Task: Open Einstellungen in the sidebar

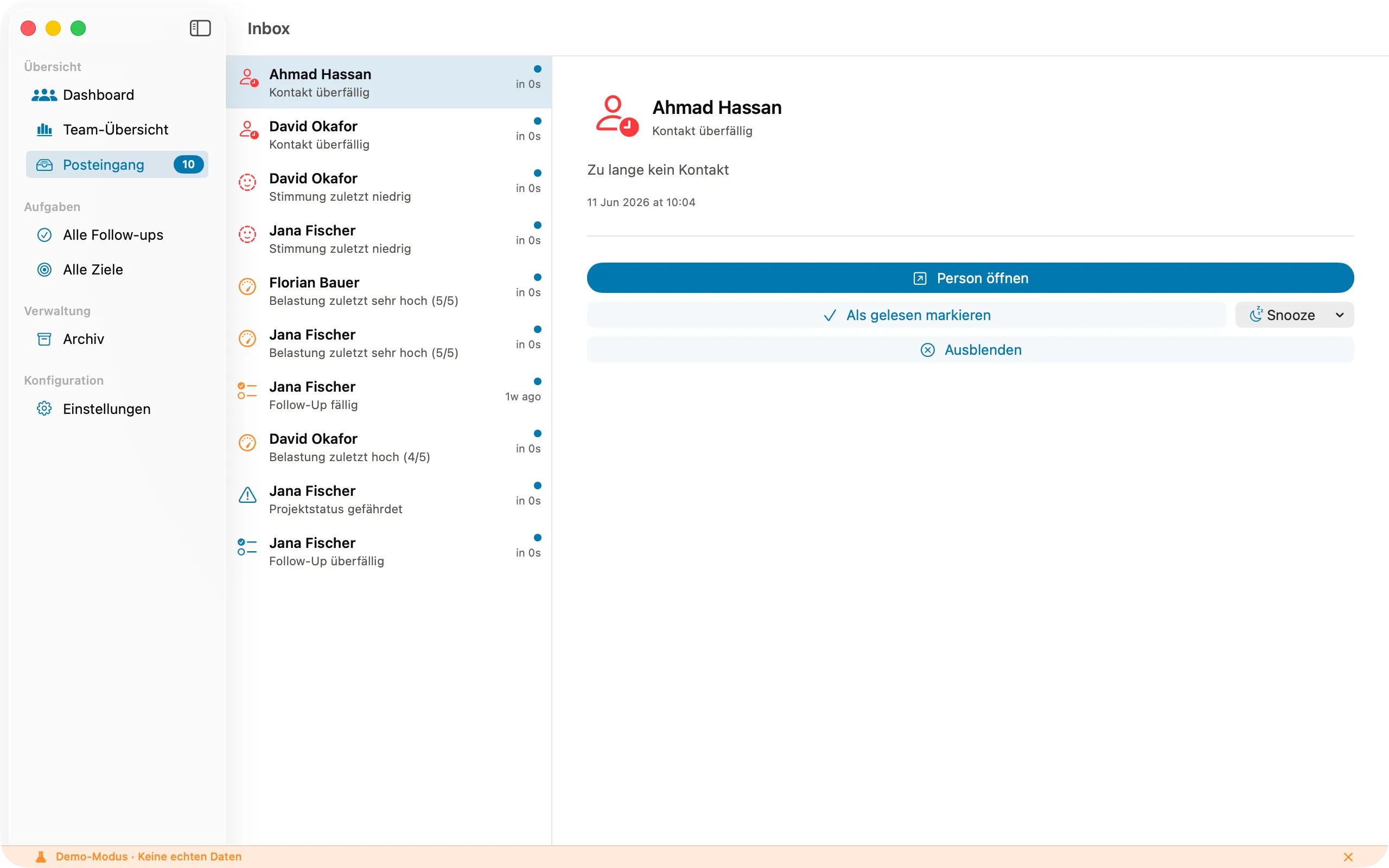Action: click(117, 409)
